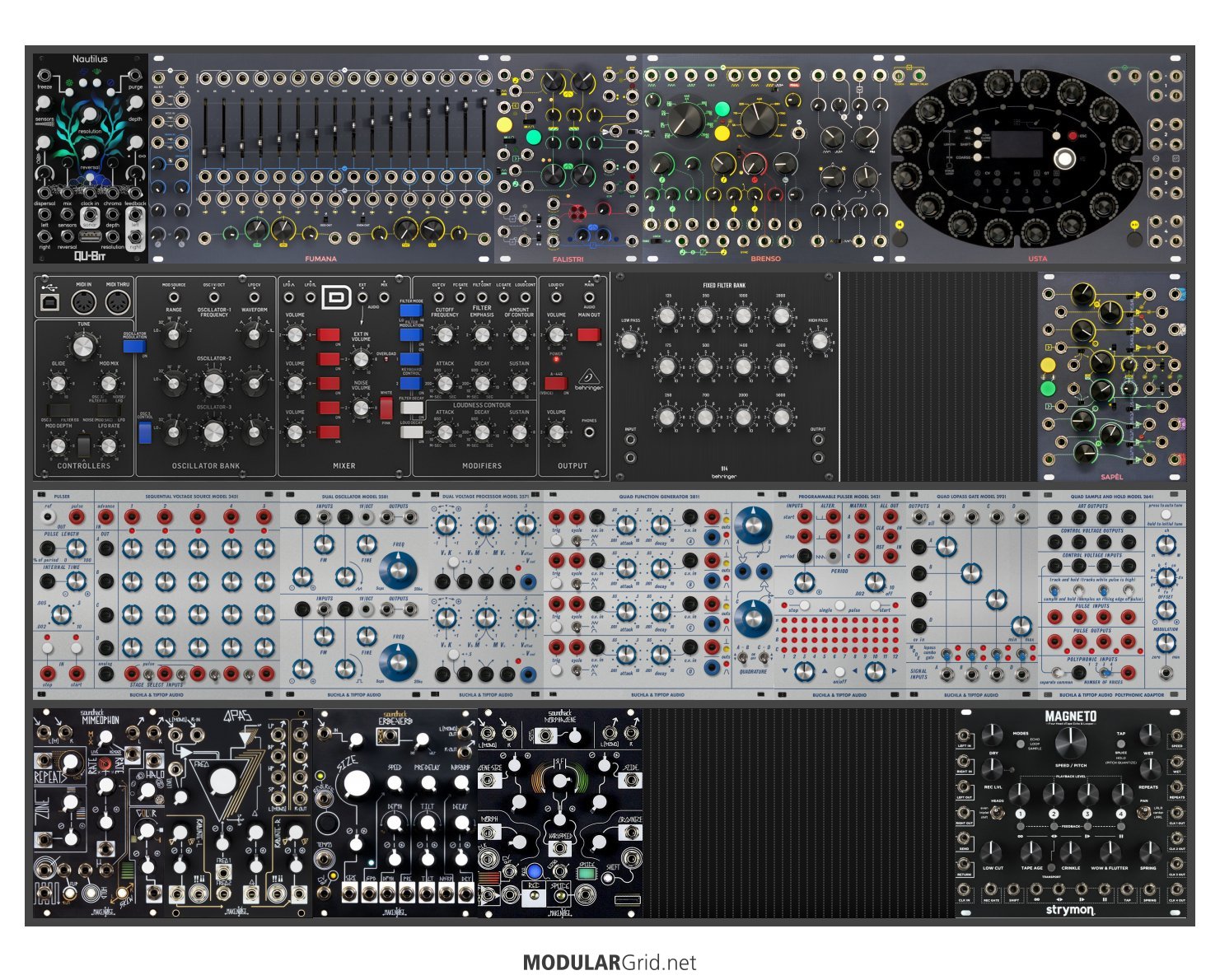This screenshot has width=1220, height=980.
Task: Click the SD card slot on Morphagene
Action: click(x=627, y=898)
